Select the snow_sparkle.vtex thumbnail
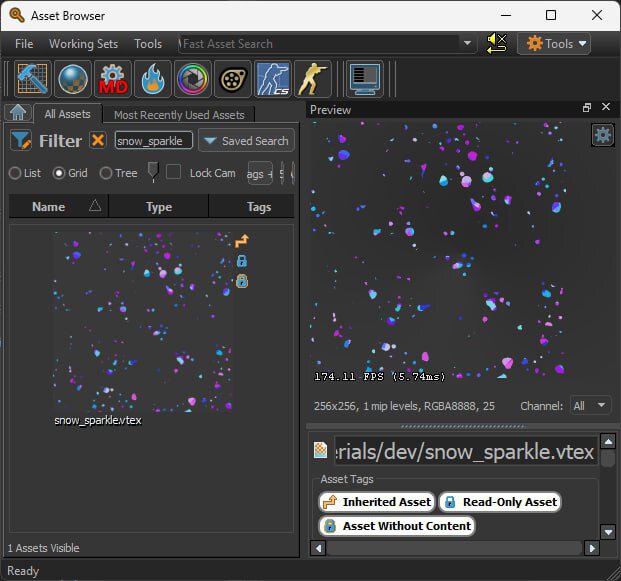 click(143, 322)
